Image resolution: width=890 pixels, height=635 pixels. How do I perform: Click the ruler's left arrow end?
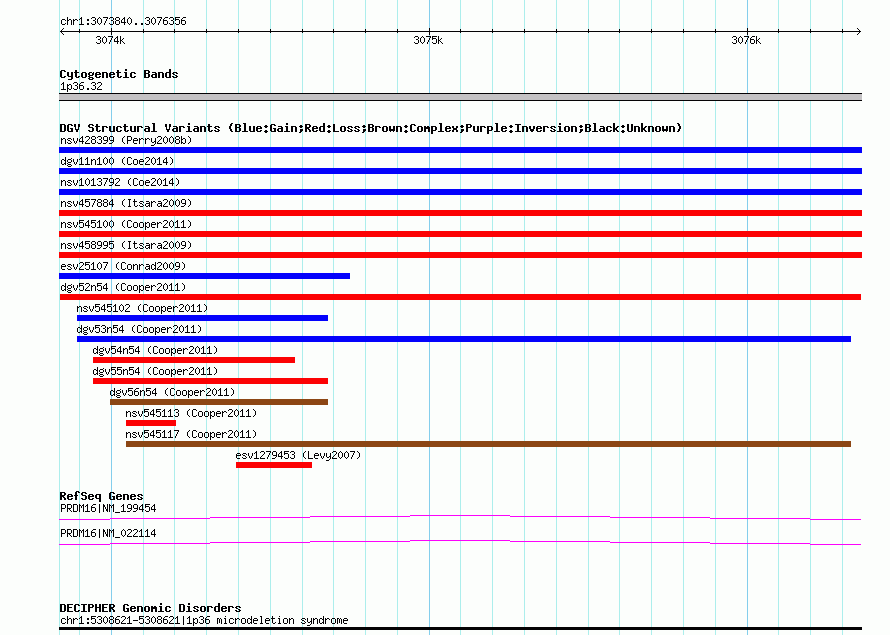pyautogui.click(x=62, y=32)
